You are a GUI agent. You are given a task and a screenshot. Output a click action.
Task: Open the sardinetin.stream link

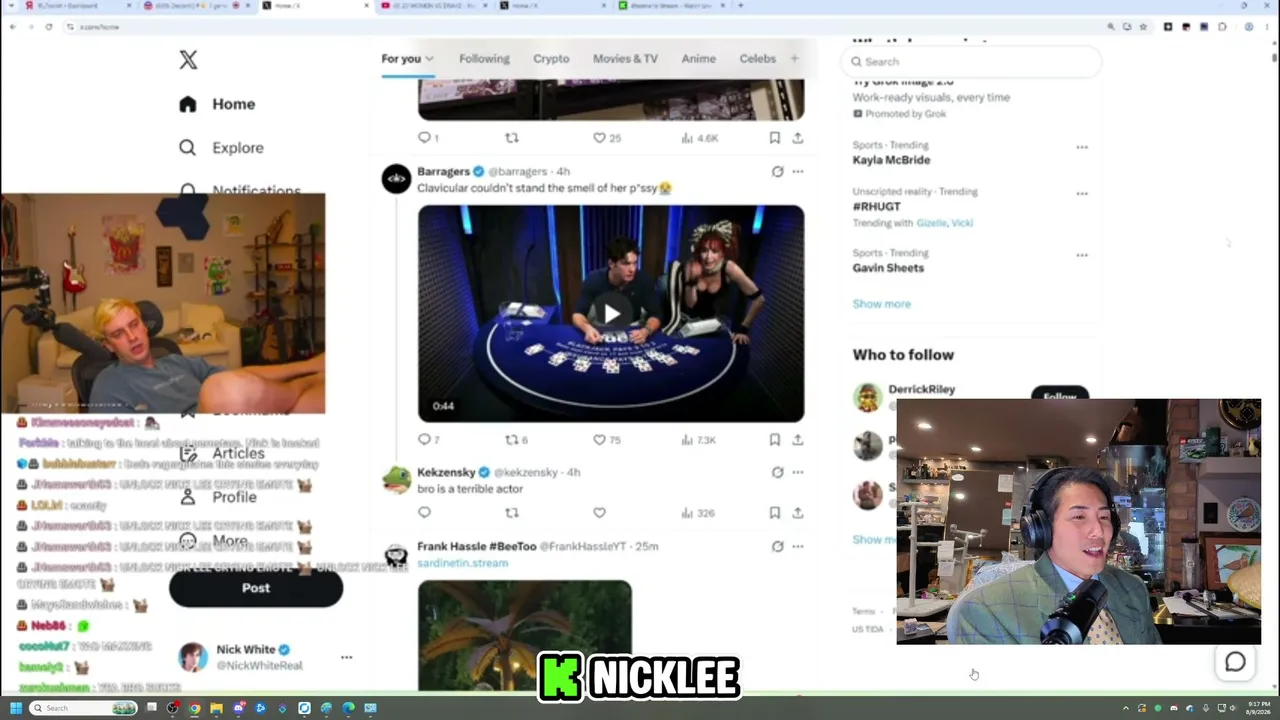pos(462,563)
